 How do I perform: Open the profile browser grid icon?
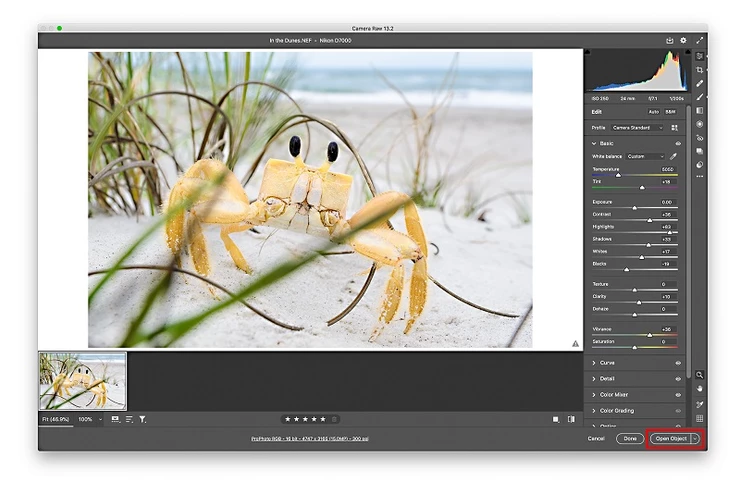coord(674,128)
